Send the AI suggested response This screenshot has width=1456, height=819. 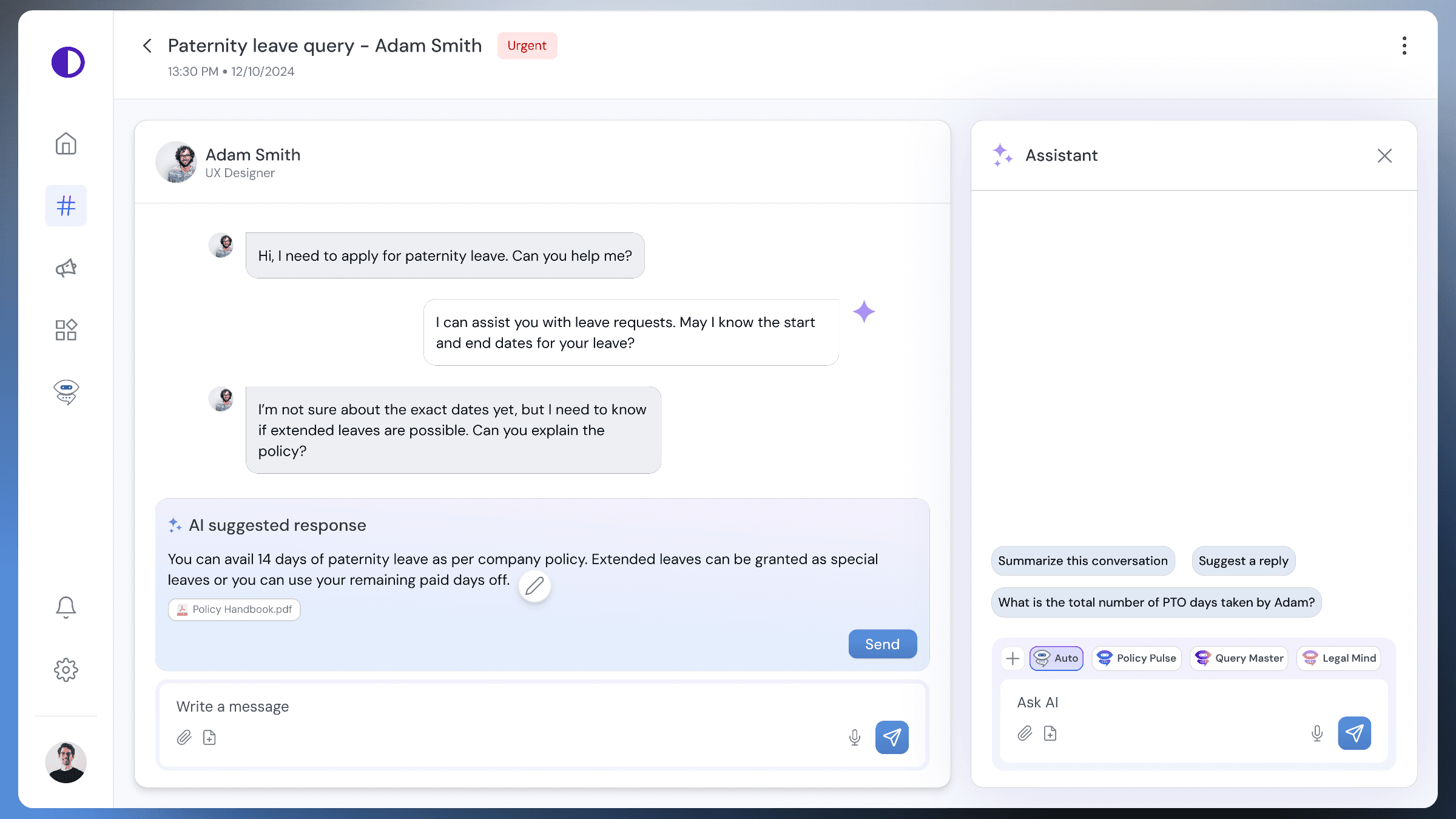coord(882,644)
